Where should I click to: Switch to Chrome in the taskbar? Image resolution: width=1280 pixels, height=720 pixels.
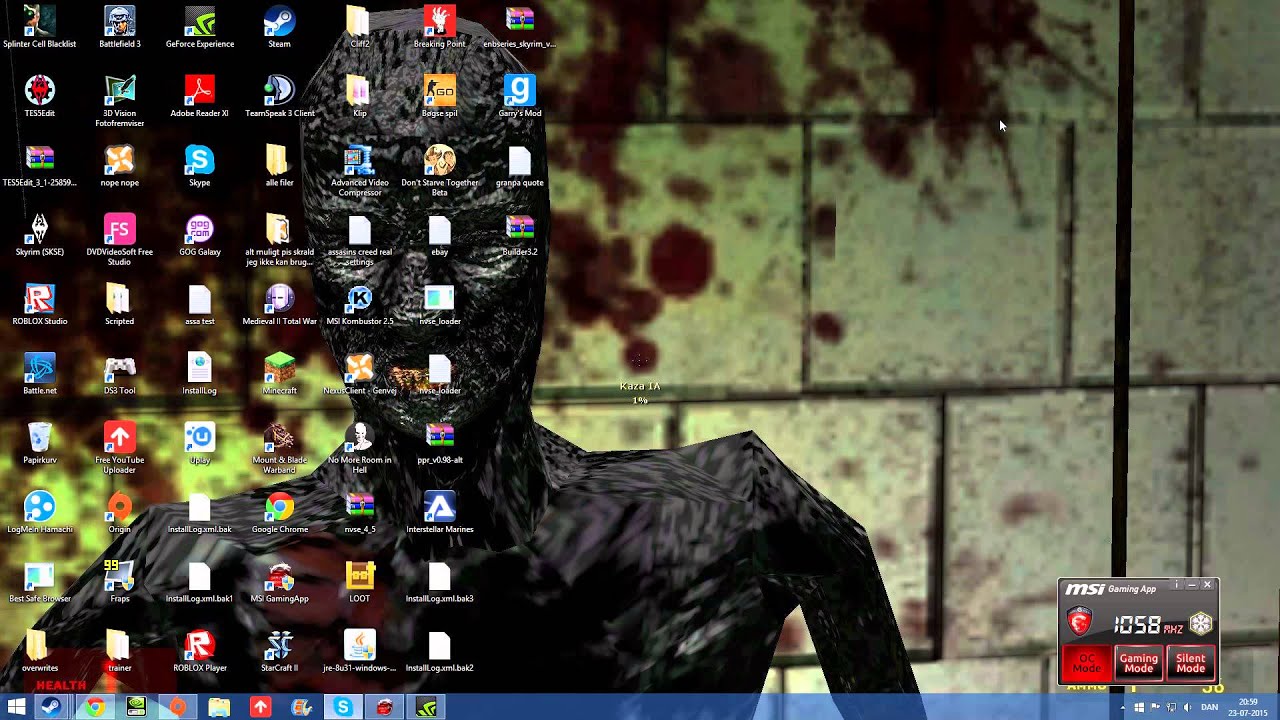click(x=94, y=707)
